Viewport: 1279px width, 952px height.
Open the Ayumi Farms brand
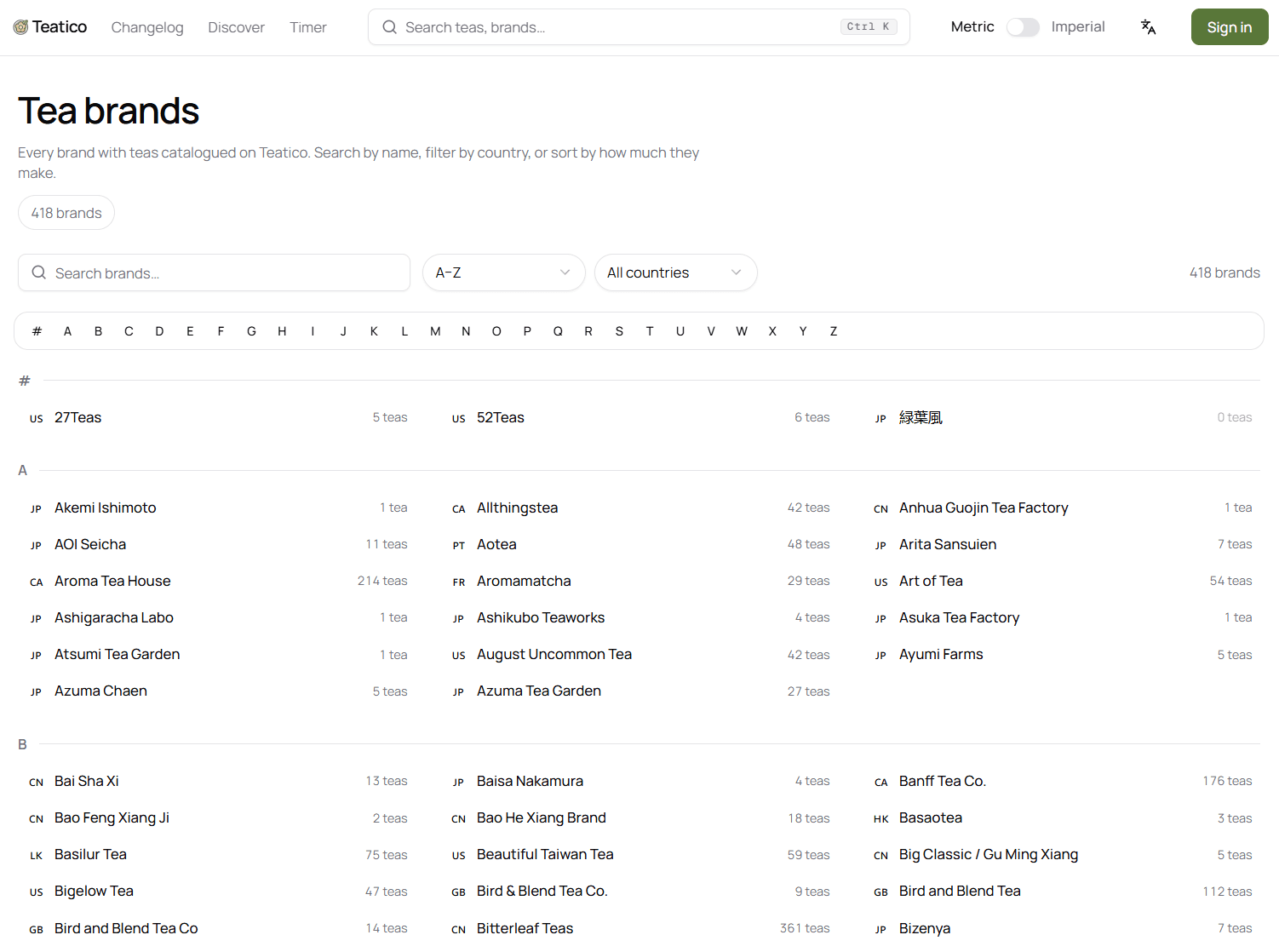1063,655
